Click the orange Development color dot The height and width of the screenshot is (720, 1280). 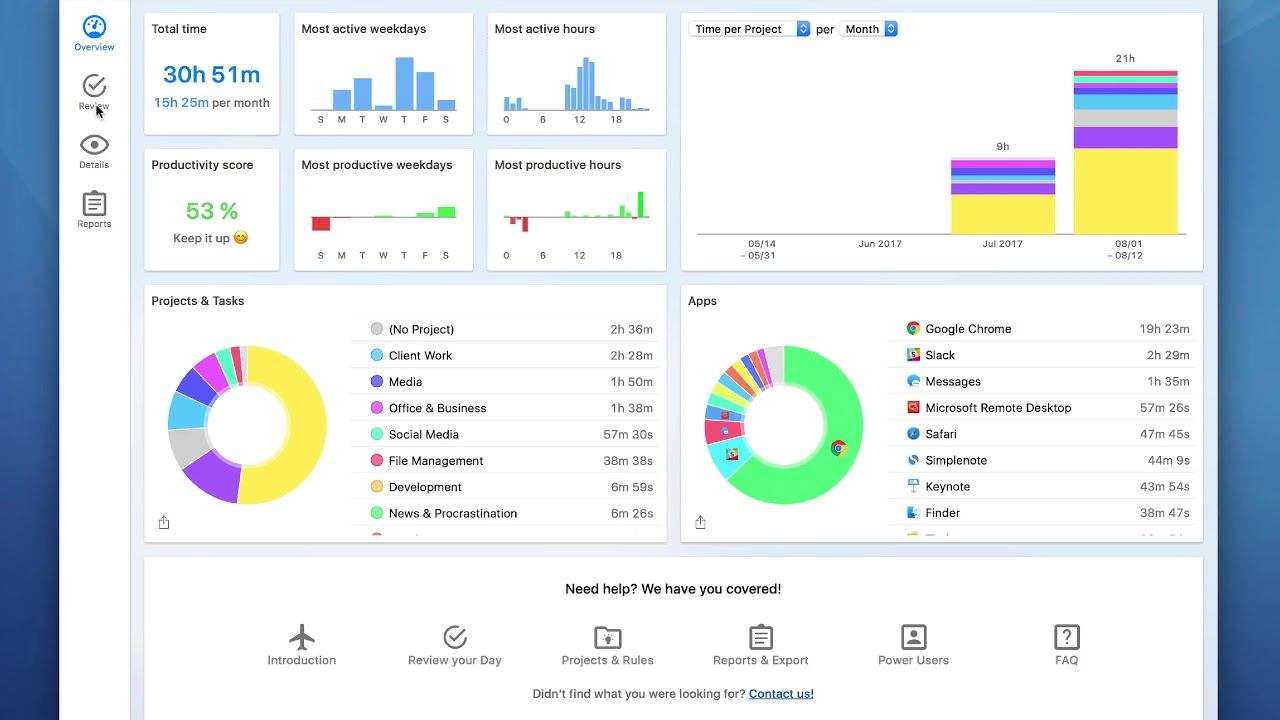pos(377,486)
